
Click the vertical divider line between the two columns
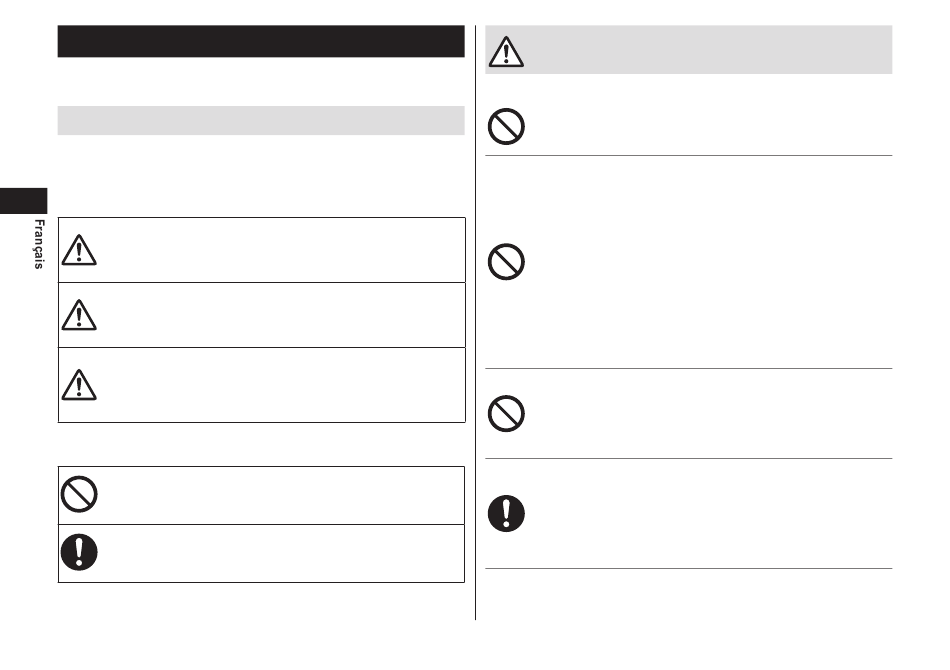476,322
